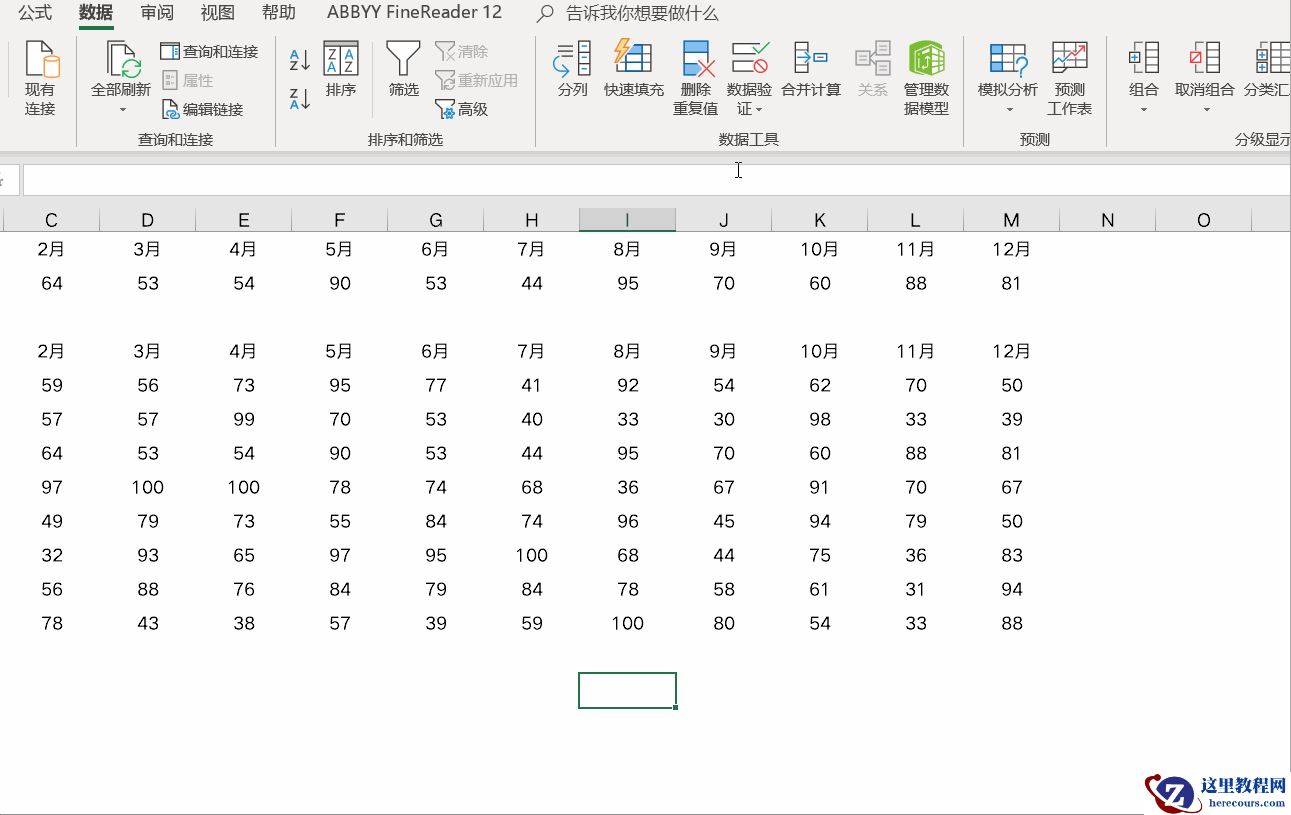Click the 快速填充 Flash Fill icon
This screenshot has width=1291, height=815.
(633, 60)
